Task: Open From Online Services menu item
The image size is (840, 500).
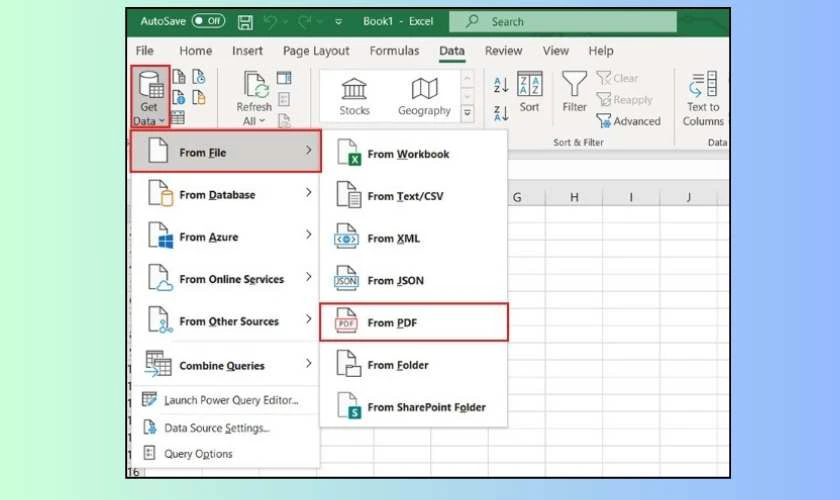Action: [227, 279]
